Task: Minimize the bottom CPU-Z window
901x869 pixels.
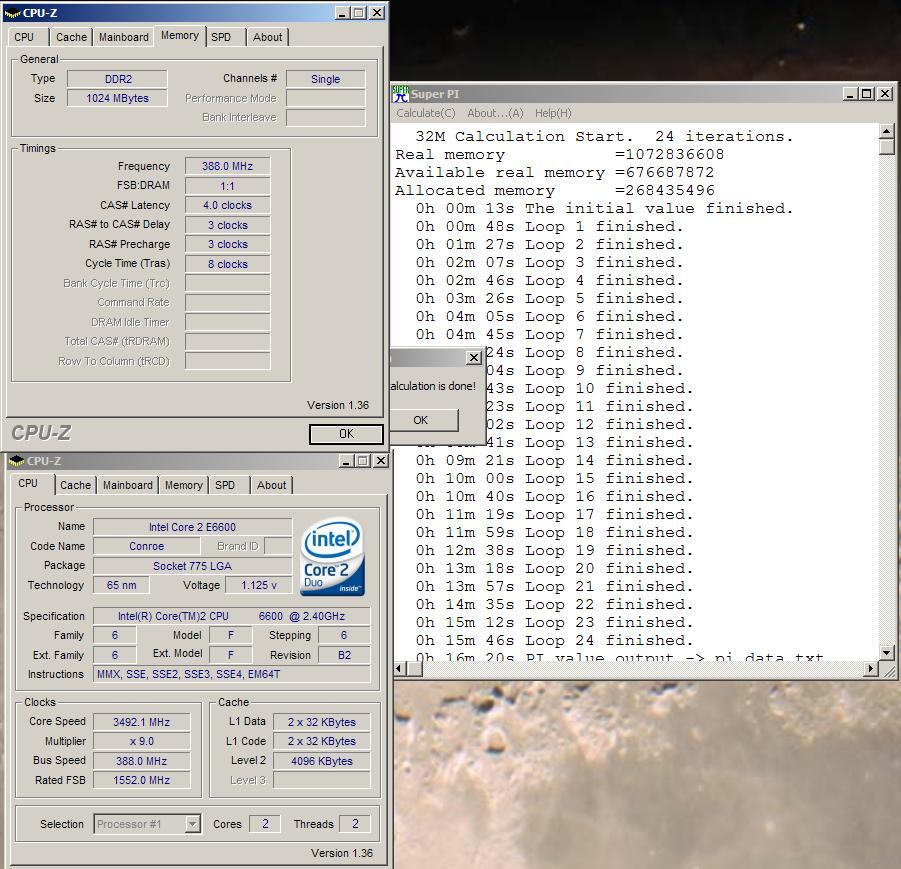Action: 346,461
